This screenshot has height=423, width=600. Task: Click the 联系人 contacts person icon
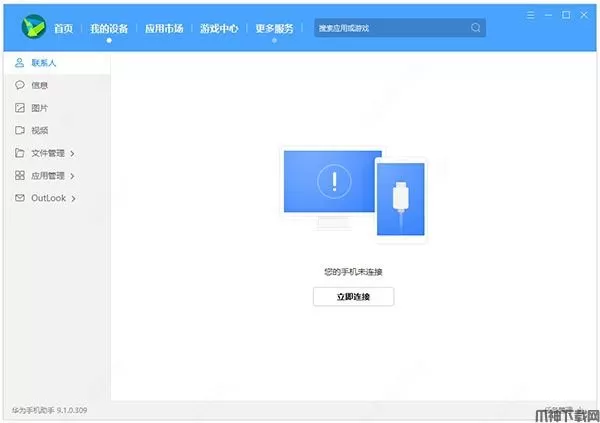[x=20, y=62]
